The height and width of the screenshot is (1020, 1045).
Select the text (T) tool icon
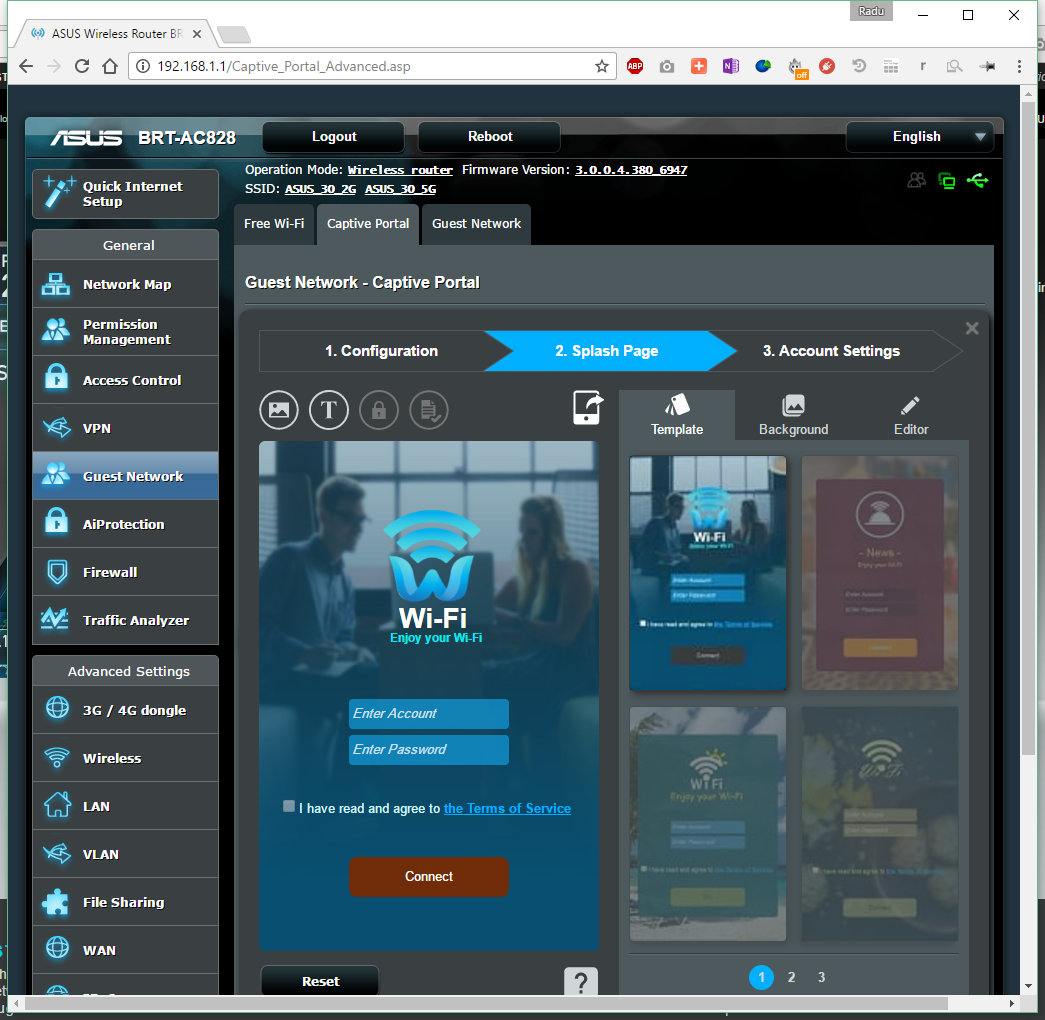point(328,410)
